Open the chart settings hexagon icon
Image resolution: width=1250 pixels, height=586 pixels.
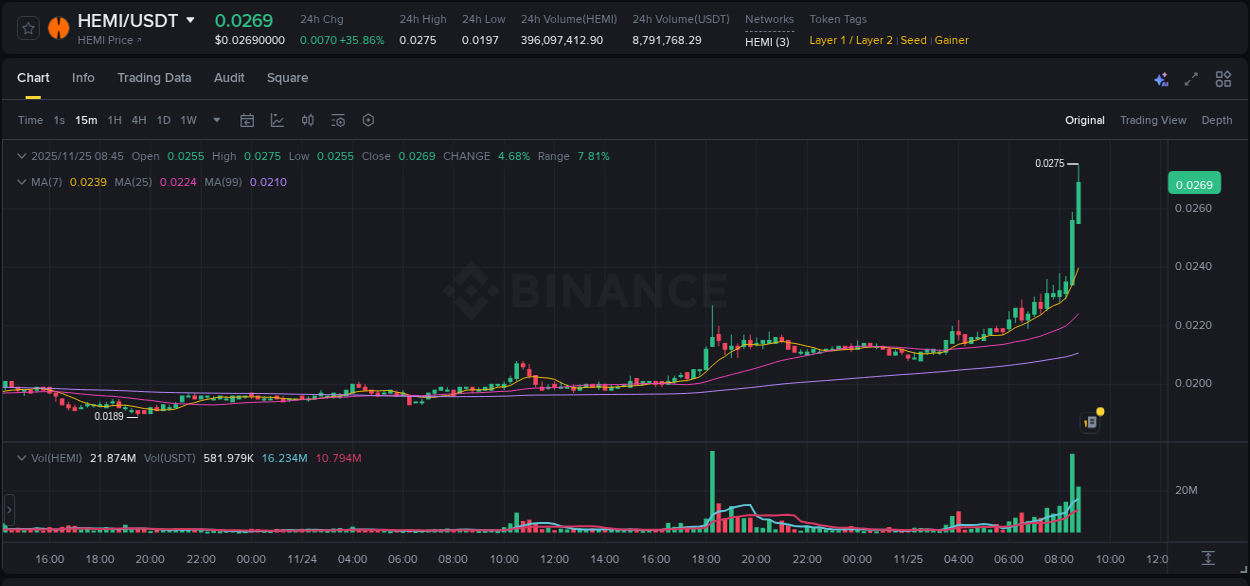pyautogui.click(x=368, y=119)
